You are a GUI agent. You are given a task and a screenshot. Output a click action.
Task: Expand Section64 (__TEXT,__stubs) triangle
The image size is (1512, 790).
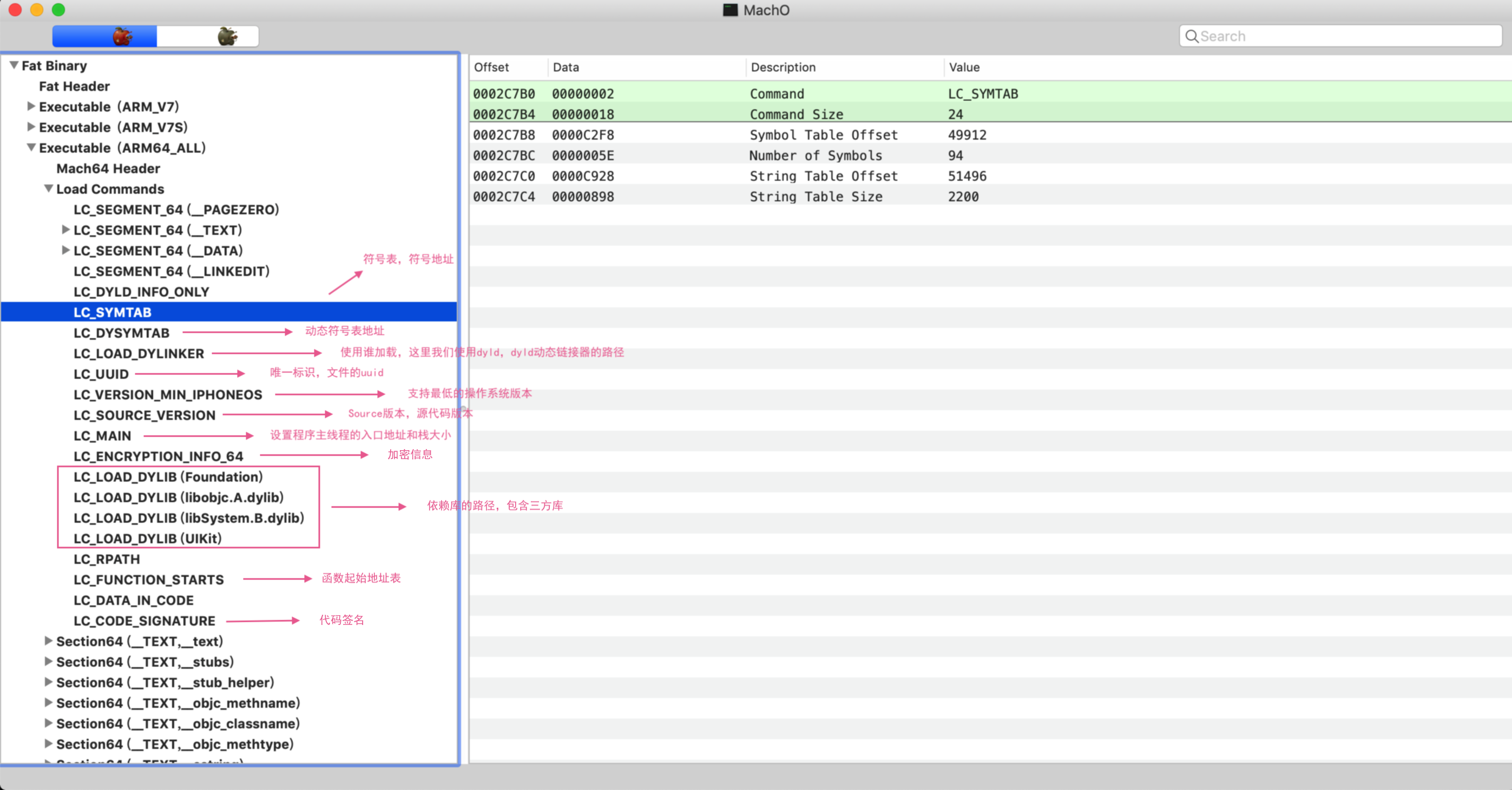point(49,661)
